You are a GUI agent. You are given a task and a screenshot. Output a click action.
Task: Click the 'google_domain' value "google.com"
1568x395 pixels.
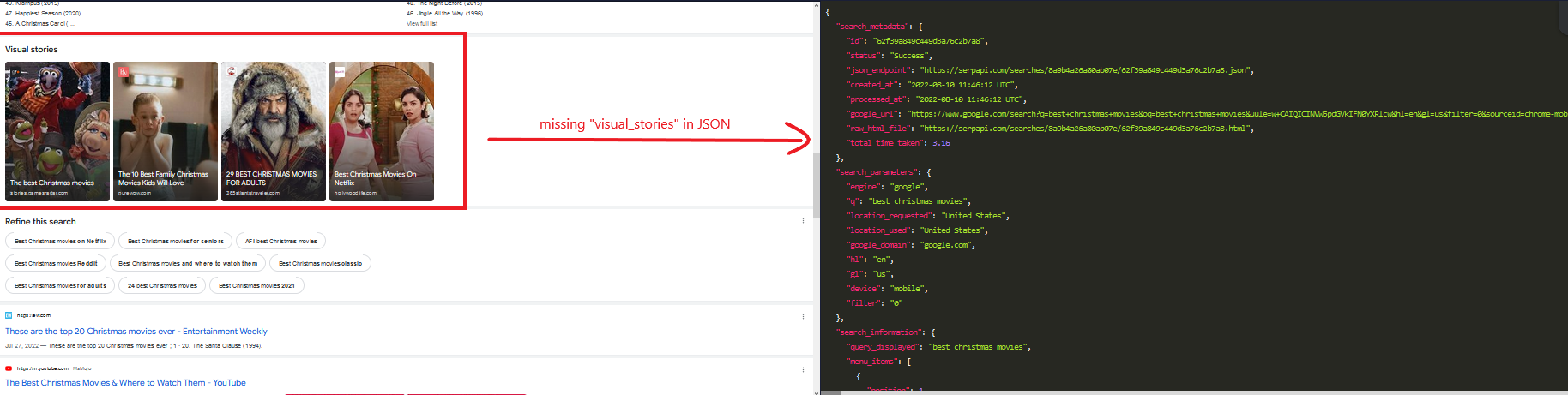pos(946,245)
